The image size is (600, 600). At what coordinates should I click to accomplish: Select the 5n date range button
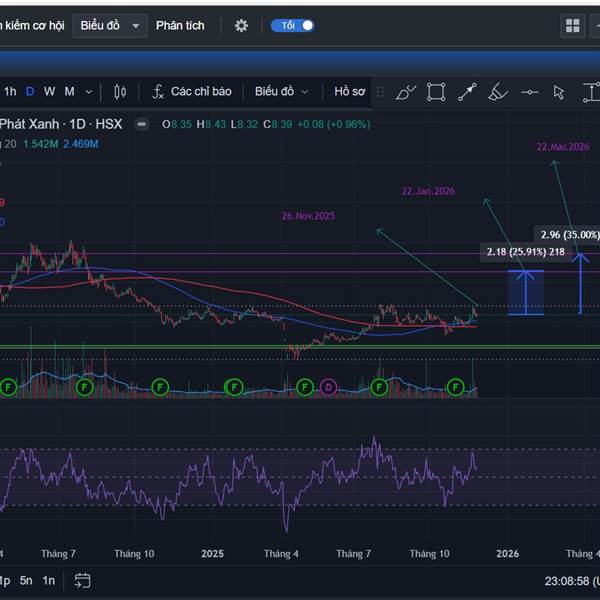click(27, 580)
